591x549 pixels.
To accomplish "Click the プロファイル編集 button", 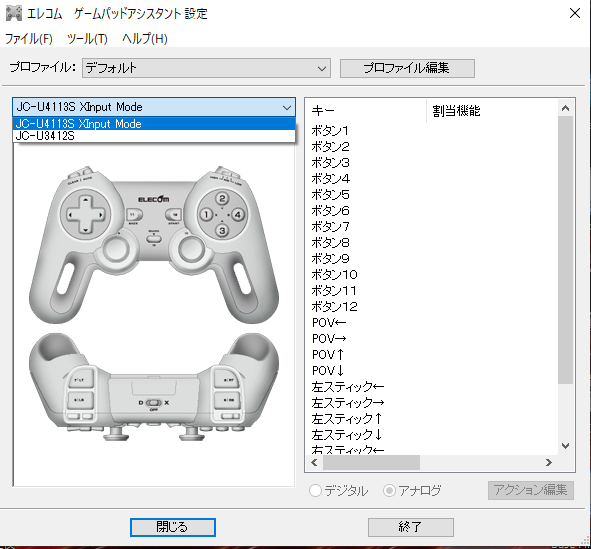I will tap(407, 68).
